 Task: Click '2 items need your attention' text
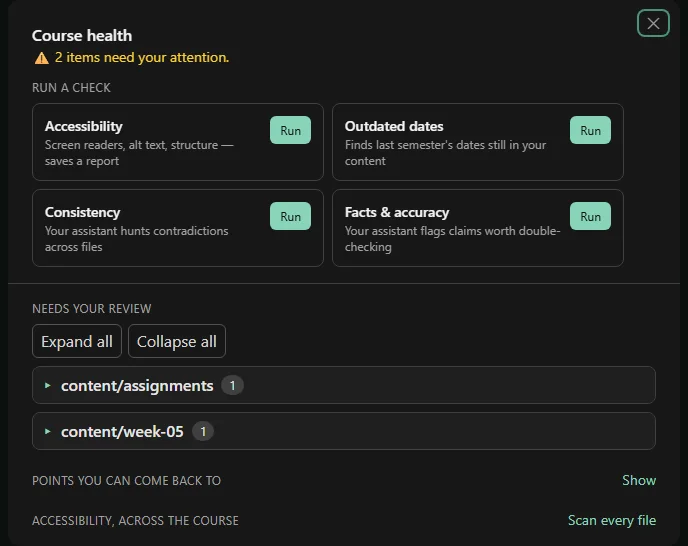tap(142, 57)
